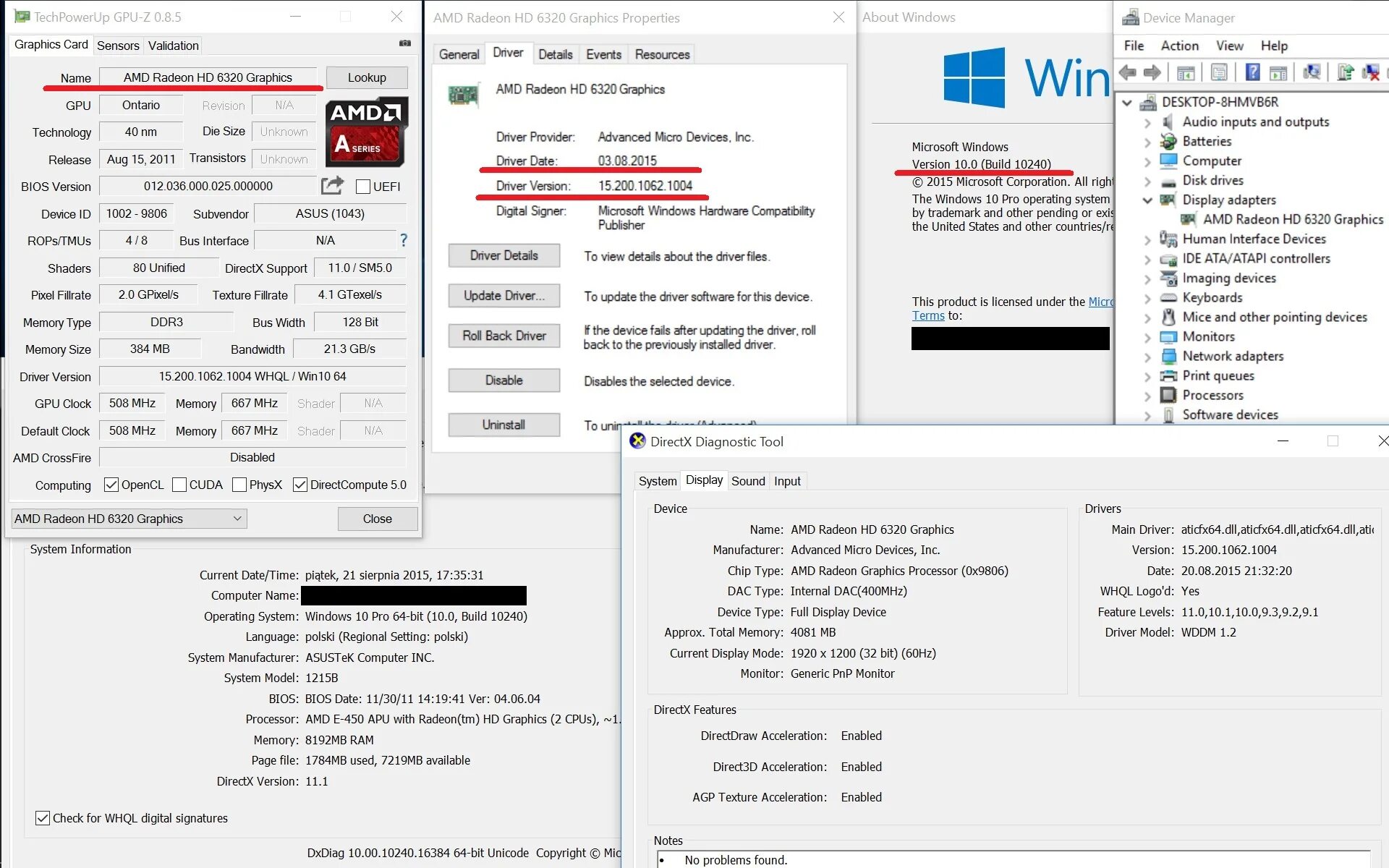Click graphics card icon in Driver properties
The image size is (1389, 868).
coord(463,95)
